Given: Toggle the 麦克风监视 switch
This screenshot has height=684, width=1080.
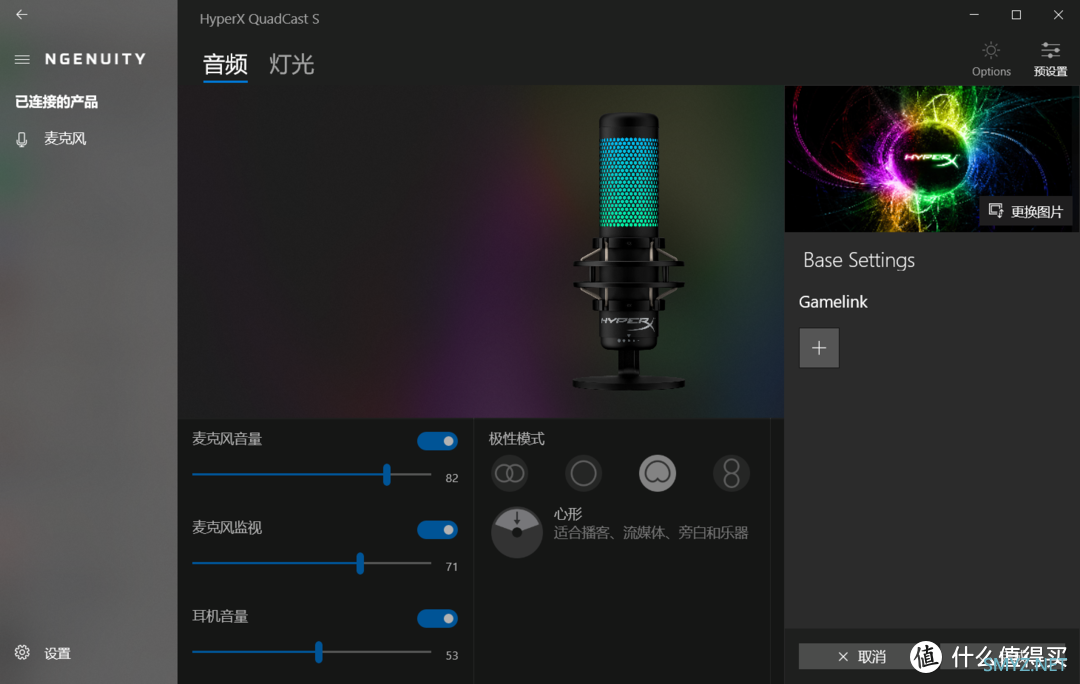Looking at the screenshot, I should pyautogui.click(x=437, y=530).
